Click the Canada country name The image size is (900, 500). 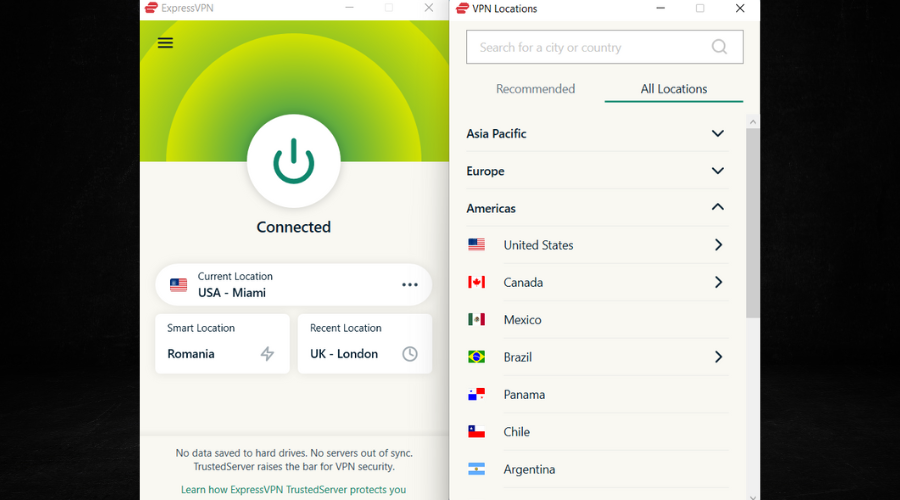click(523, 282)
